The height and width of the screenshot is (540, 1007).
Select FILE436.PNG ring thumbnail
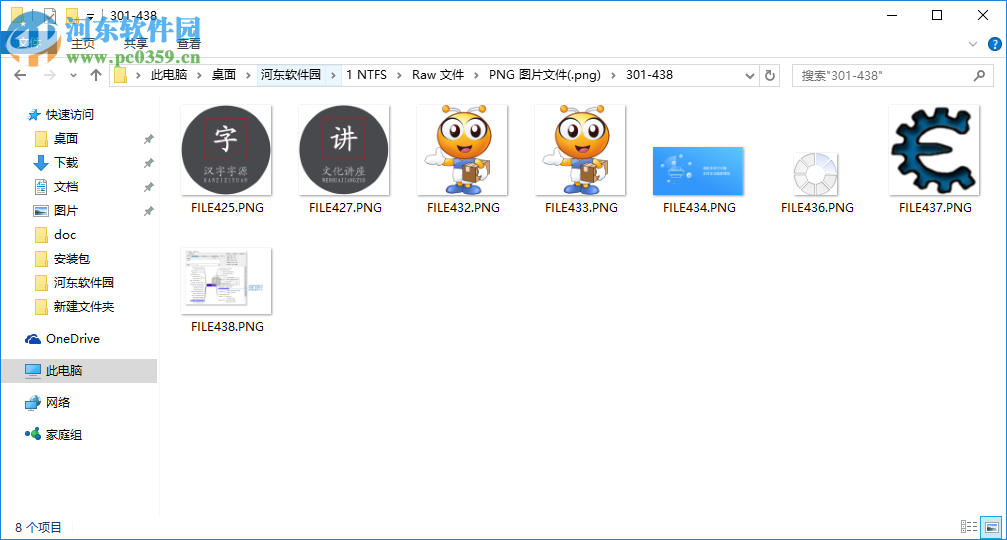816,173
